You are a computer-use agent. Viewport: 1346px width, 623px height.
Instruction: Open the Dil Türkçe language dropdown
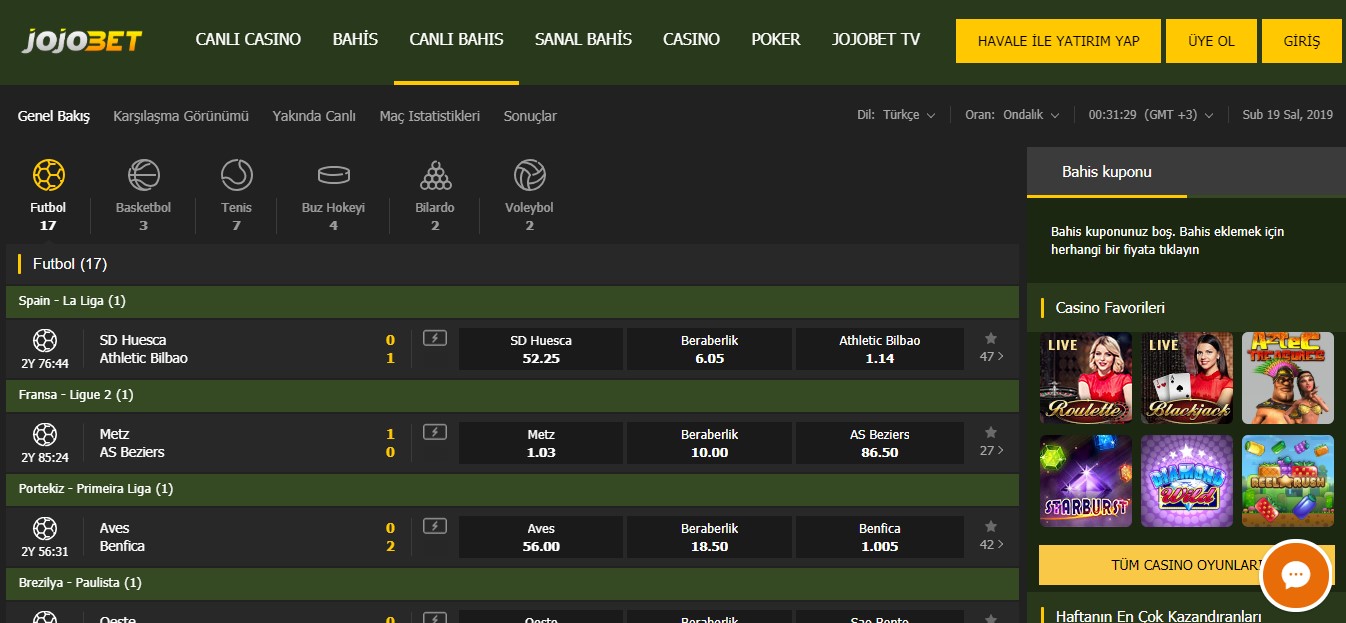click(896, 115)
